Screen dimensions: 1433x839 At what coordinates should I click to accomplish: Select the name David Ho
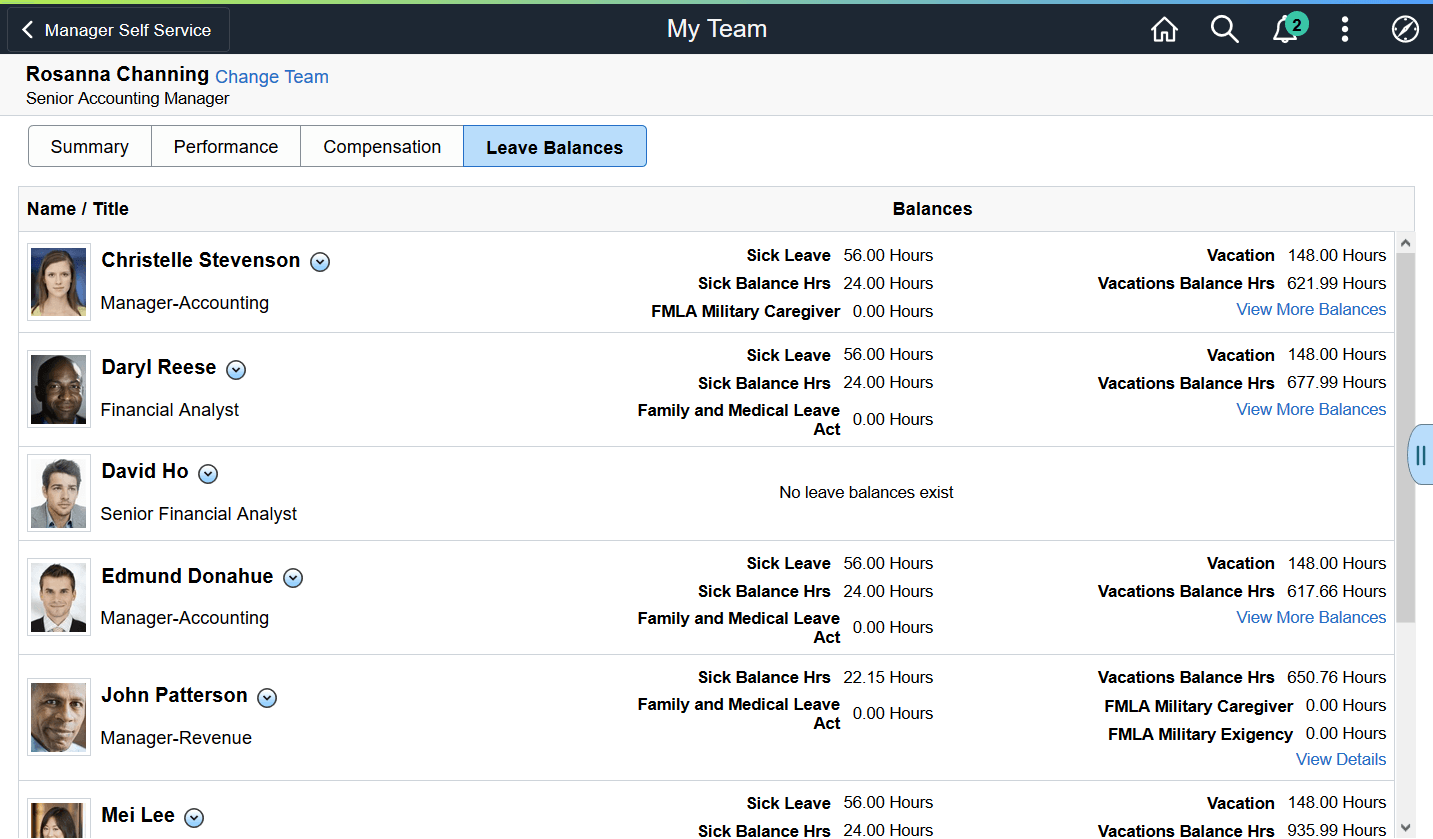coord(145,471)
